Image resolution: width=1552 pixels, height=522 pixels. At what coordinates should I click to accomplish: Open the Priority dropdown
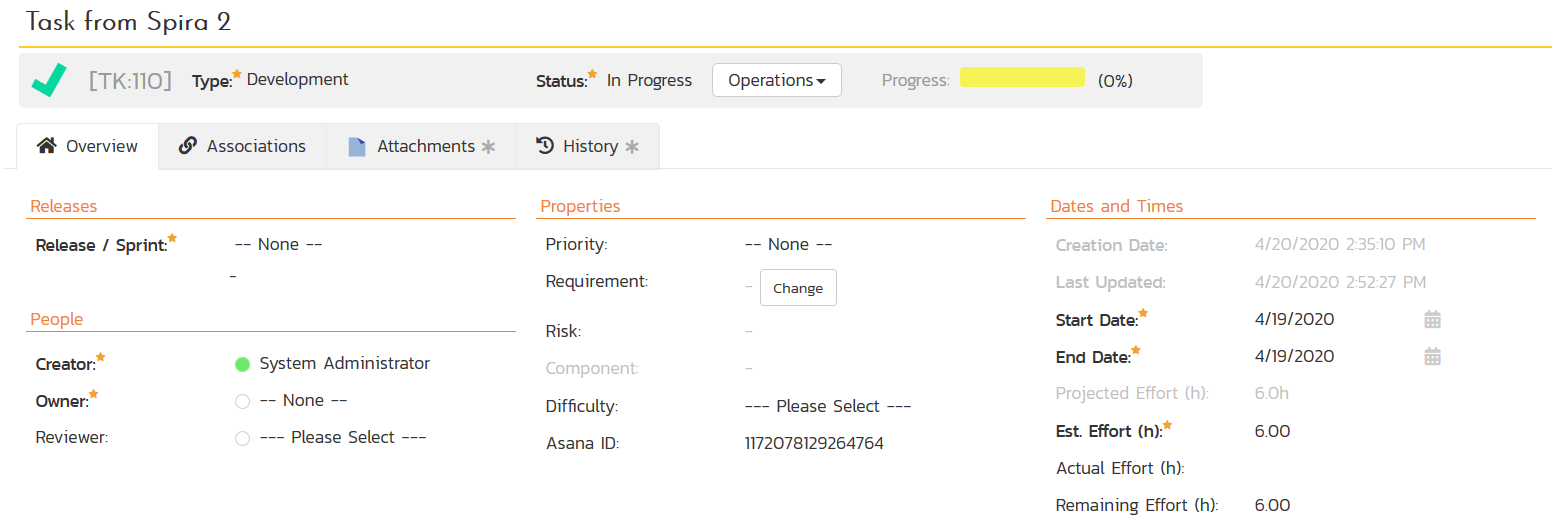[x=788, y=244]
